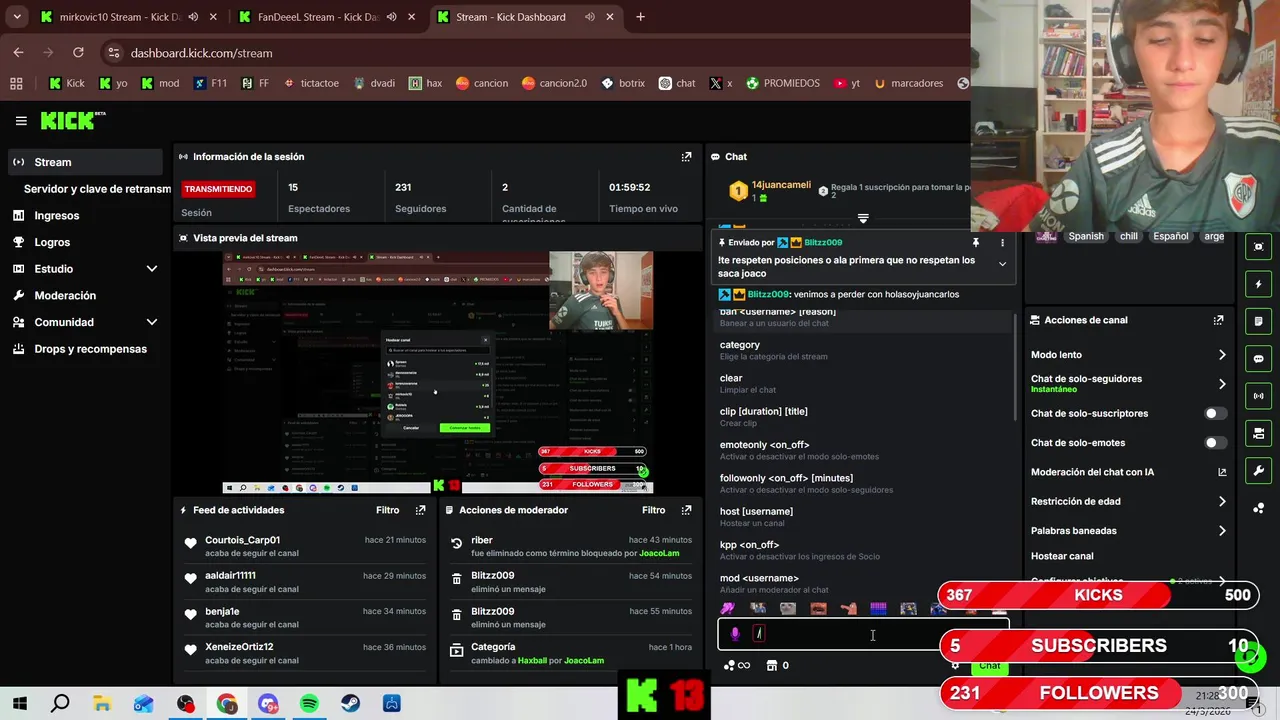Viewport: 1280px width, 720px height.
Task: Expand Restricción de edad options
Action: (x=1222, y=502)
